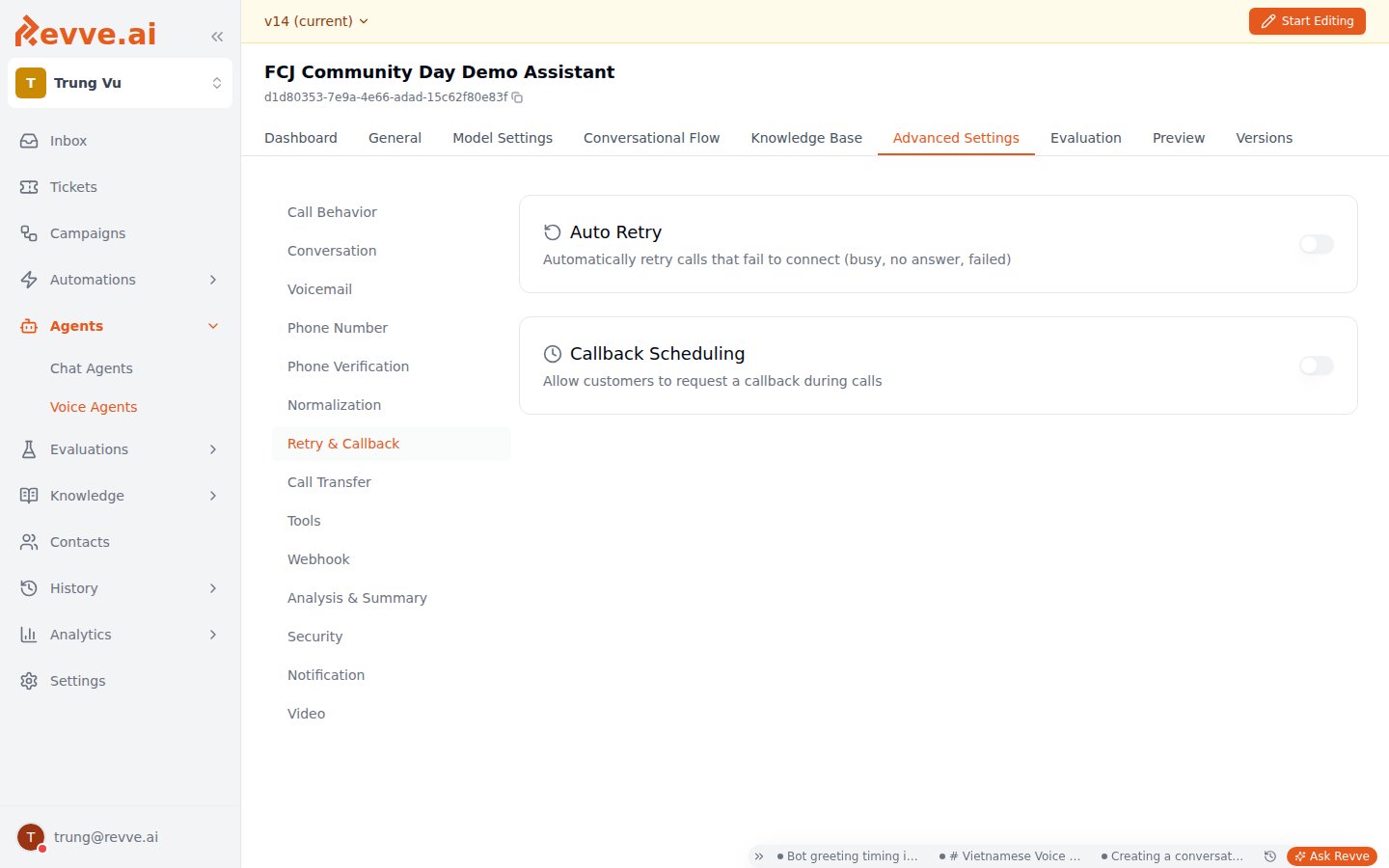1389x868 pixels.
Task: Select the Advanced Settings tab
Action: point(956,138)
